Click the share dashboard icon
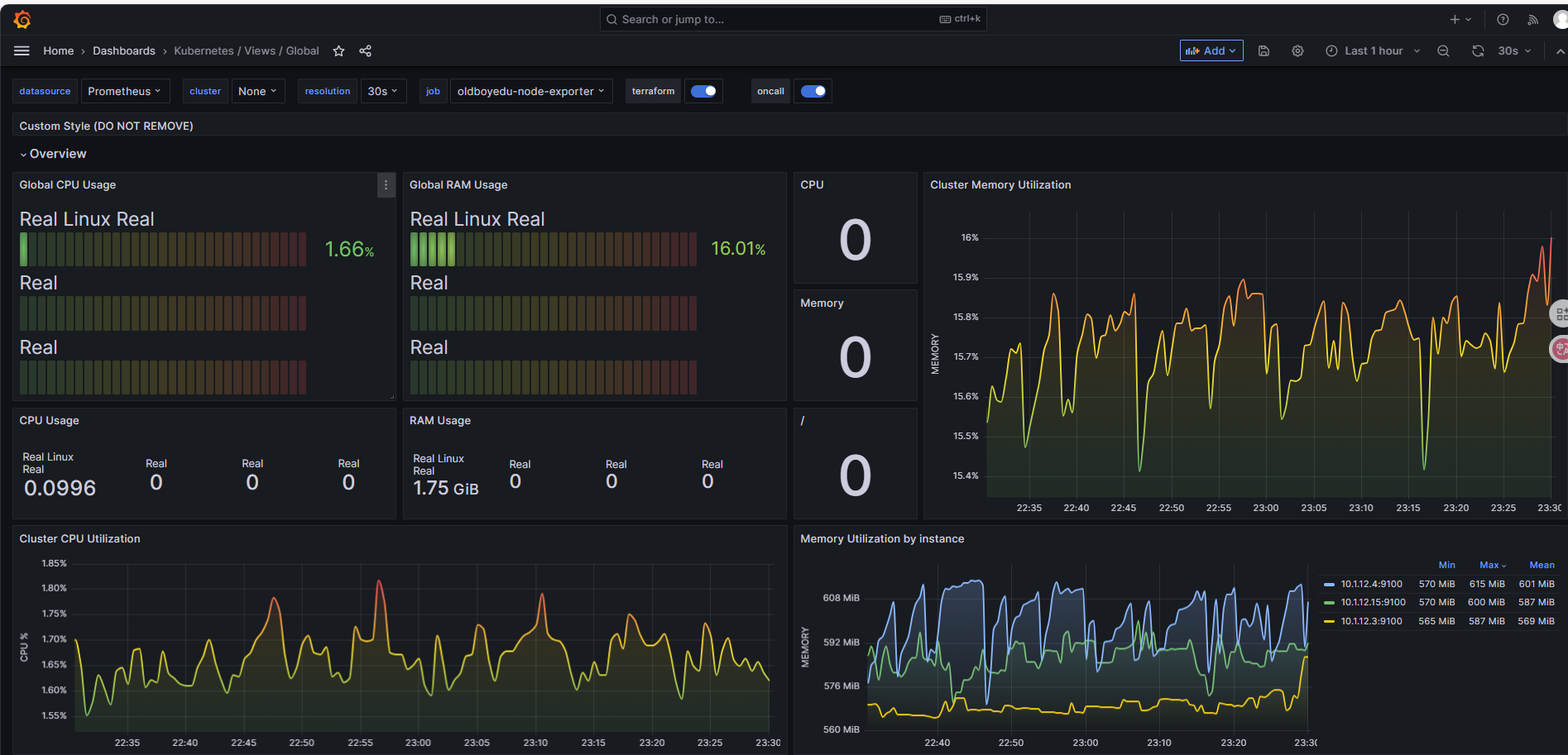 pos(365,51)
